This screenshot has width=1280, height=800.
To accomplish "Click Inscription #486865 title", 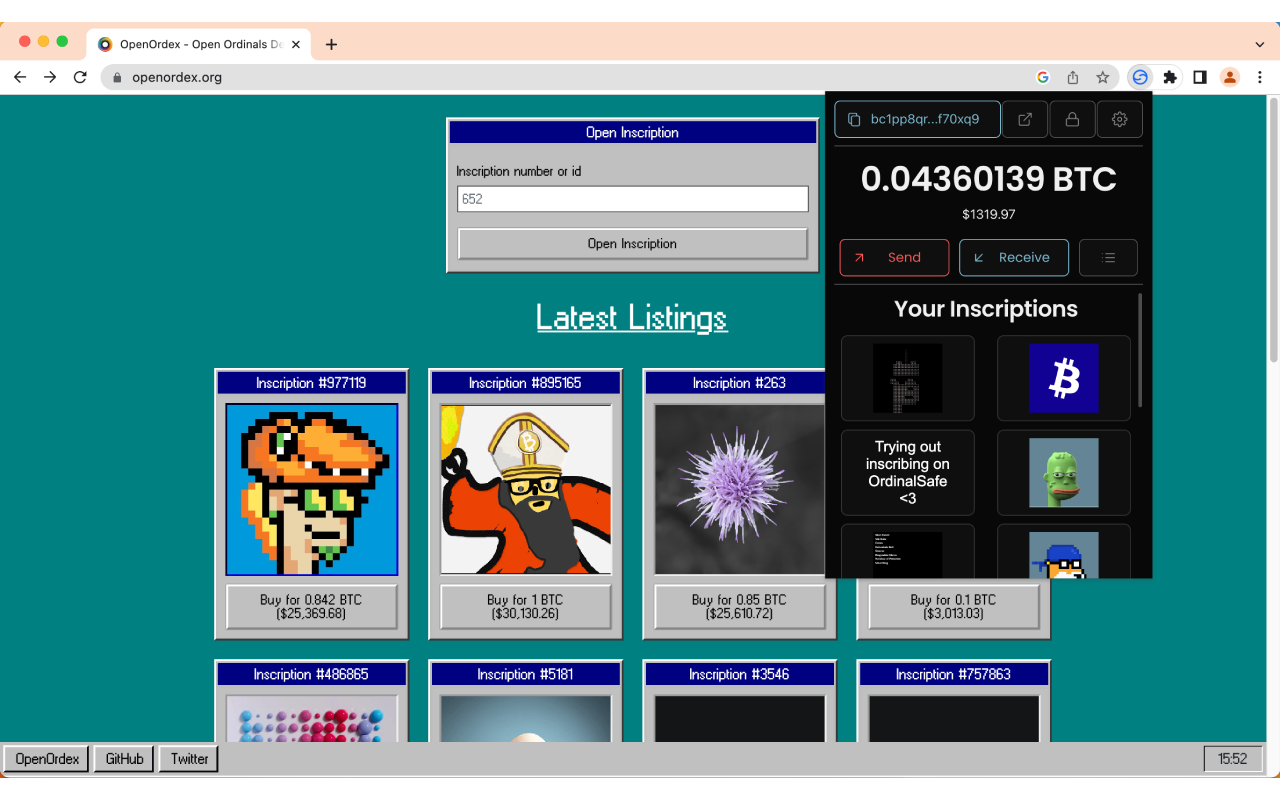I will click(x=311, y=674).
